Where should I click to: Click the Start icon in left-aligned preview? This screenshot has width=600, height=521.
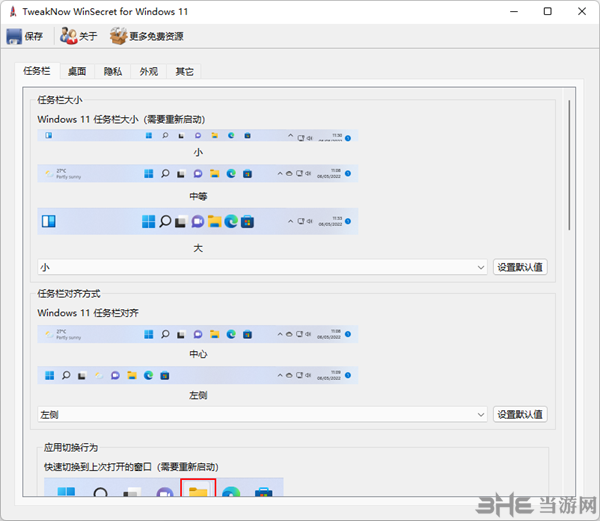(x=49, y=376)
